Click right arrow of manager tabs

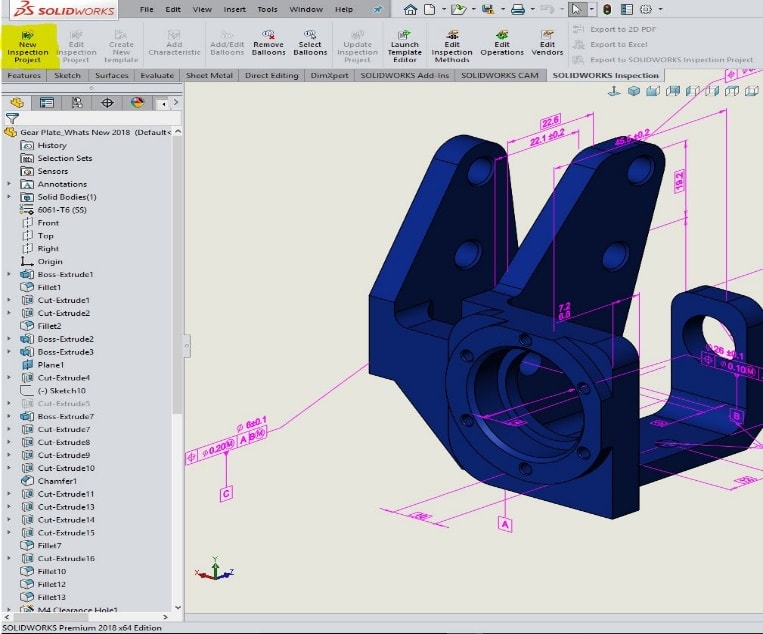tap(176, 102)
